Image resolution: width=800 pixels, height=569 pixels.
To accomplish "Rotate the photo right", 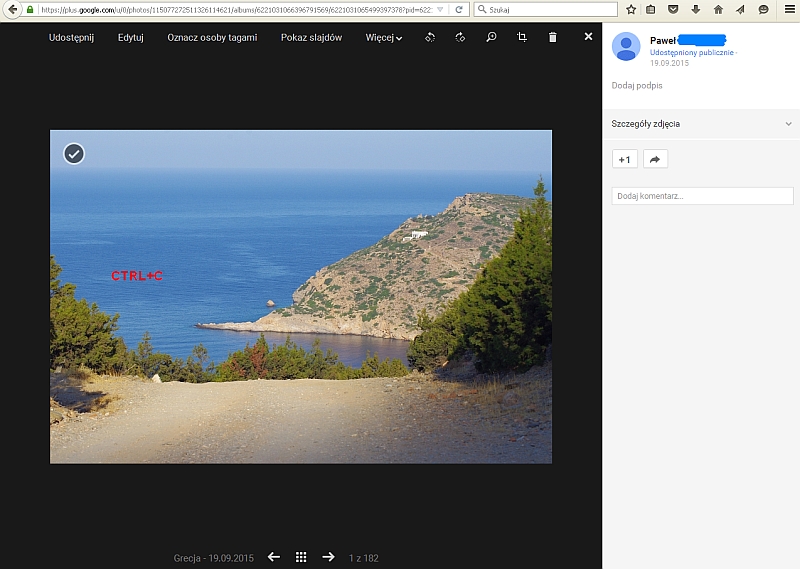I will [460, 37].
